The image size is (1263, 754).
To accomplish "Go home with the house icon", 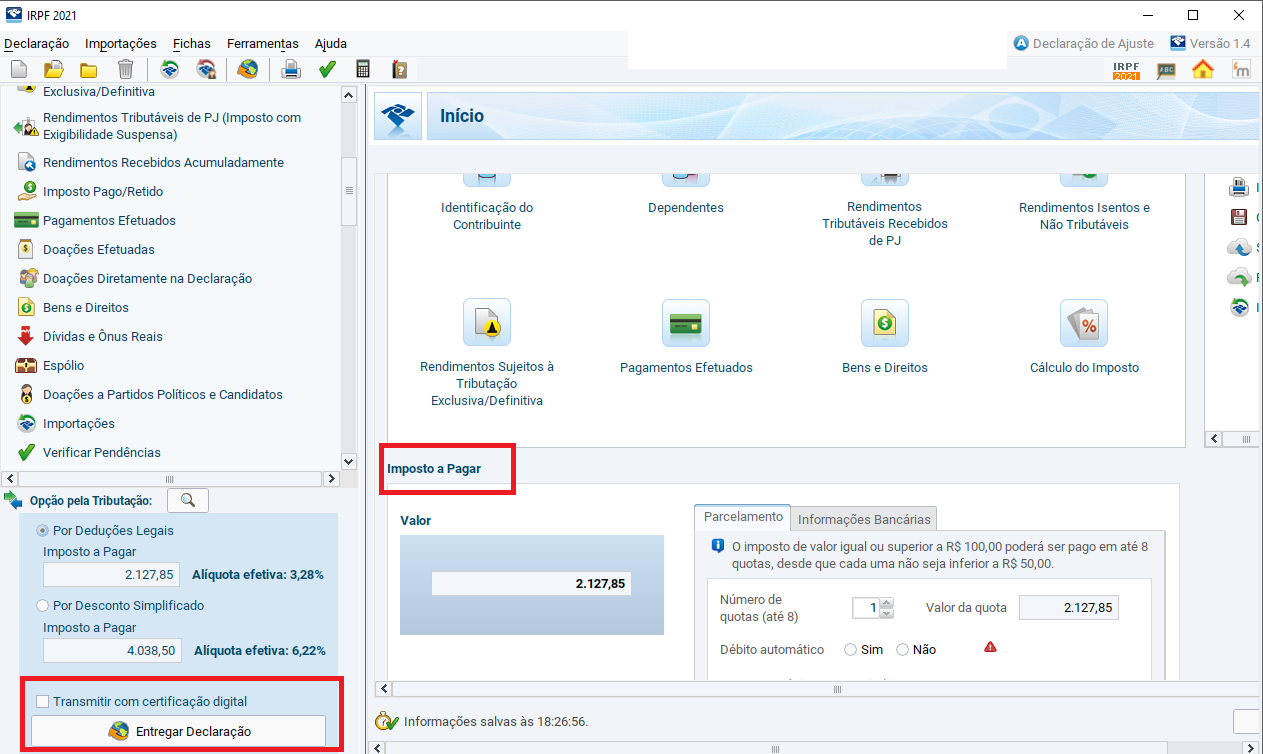I will [x=1203, y=69].
